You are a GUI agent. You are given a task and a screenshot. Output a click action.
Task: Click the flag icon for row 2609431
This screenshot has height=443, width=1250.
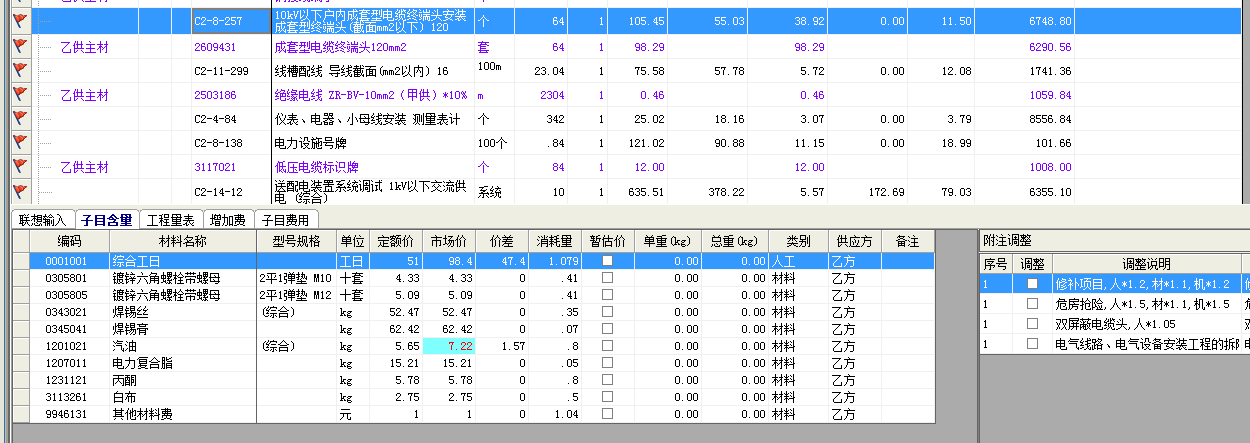(x=19, y=47)
